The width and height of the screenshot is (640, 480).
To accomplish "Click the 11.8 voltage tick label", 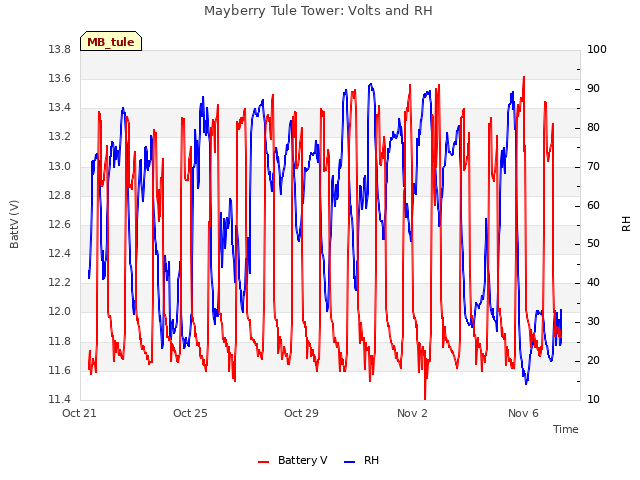I will (x=60, y=341).
